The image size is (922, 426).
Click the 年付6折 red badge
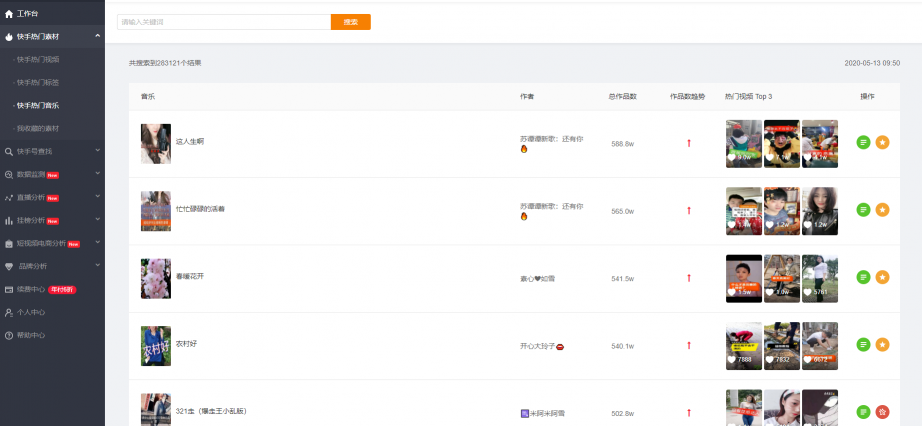(x=62, y=289)
